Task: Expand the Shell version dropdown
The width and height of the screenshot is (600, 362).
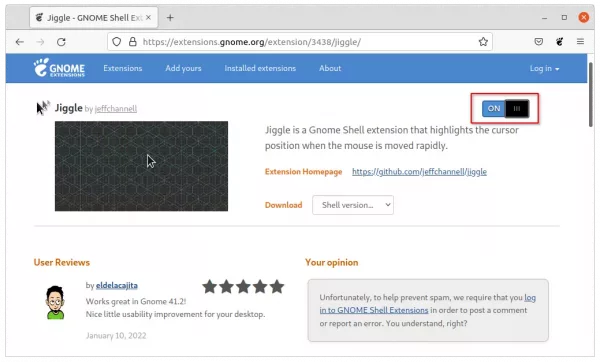Action: 352,205
